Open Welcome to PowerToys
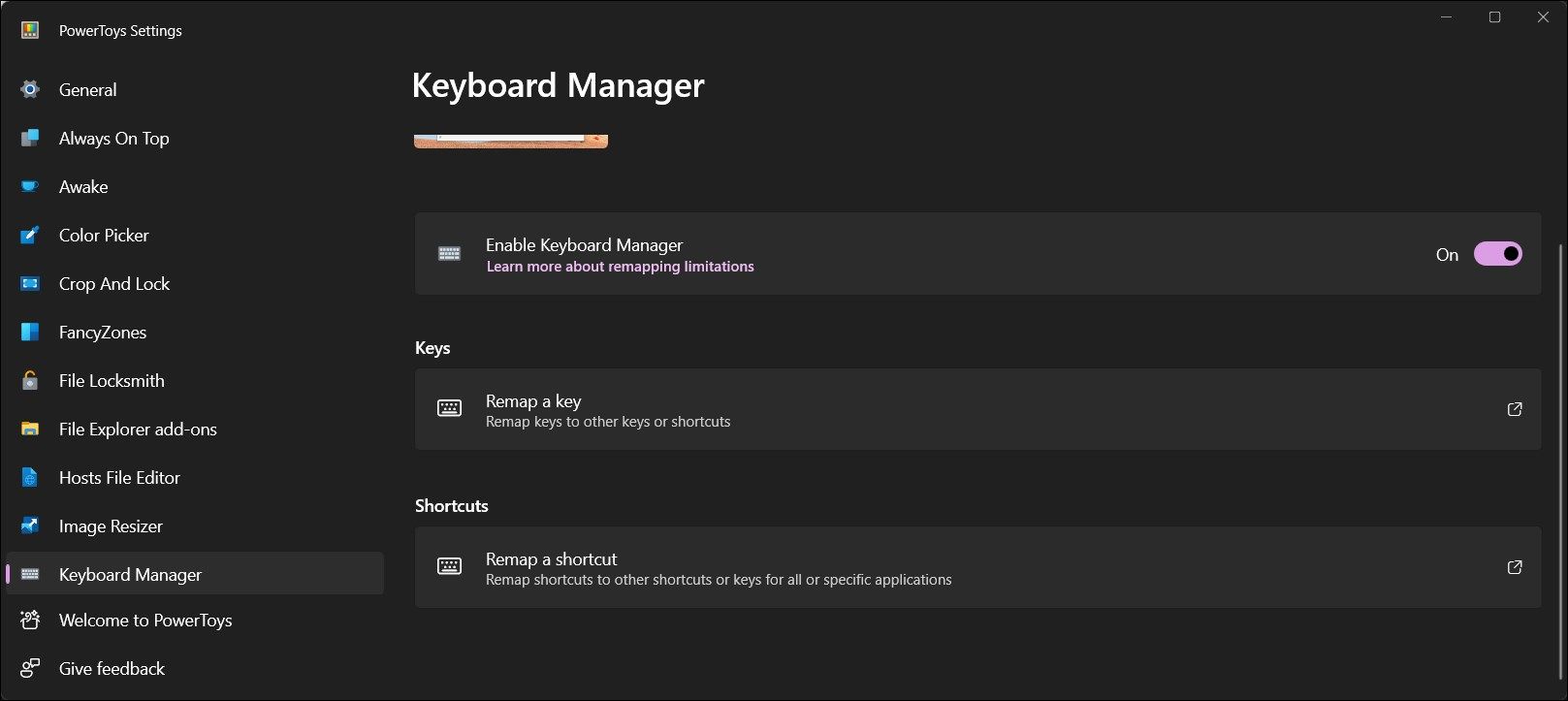 (194, 620)
